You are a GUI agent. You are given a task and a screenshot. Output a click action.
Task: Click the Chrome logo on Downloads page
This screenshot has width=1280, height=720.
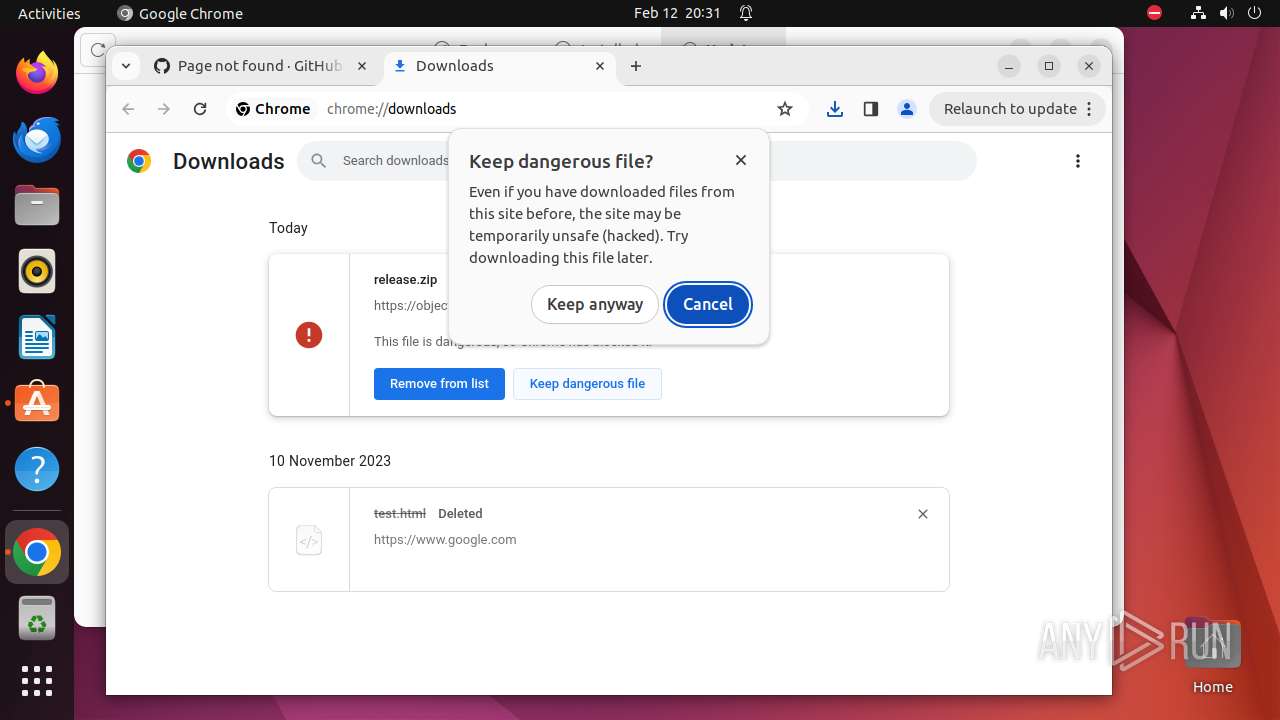[139, 161]
